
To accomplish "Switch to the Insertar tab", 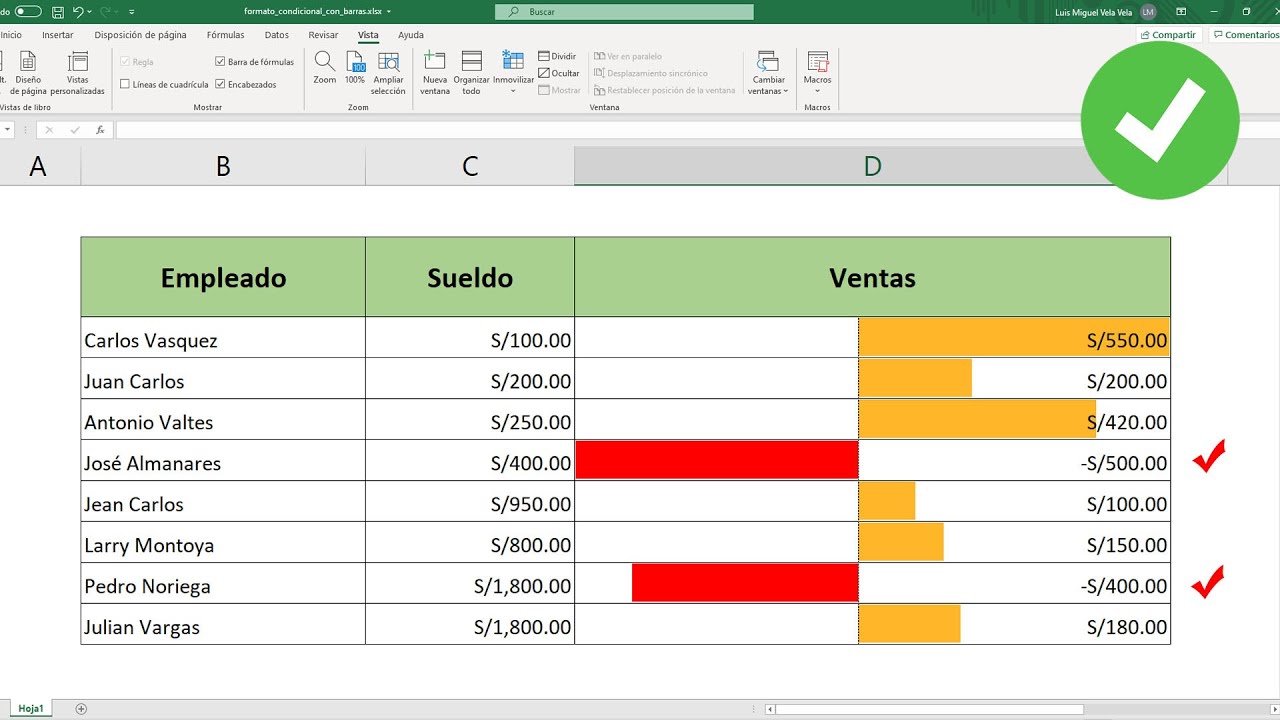I will coord(58,35).
